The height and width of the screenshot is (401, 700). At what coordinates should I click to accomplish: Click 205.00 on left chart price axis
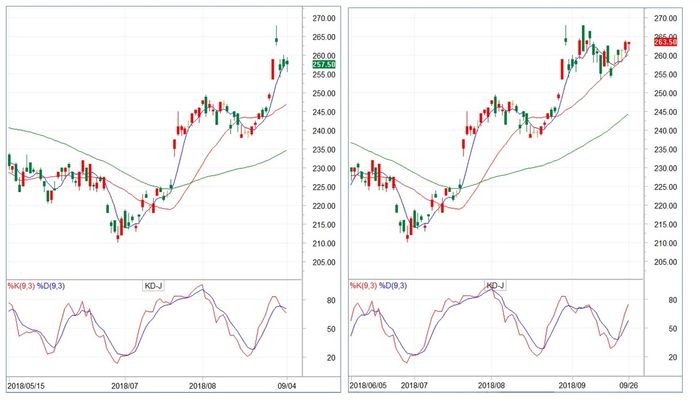324,262
